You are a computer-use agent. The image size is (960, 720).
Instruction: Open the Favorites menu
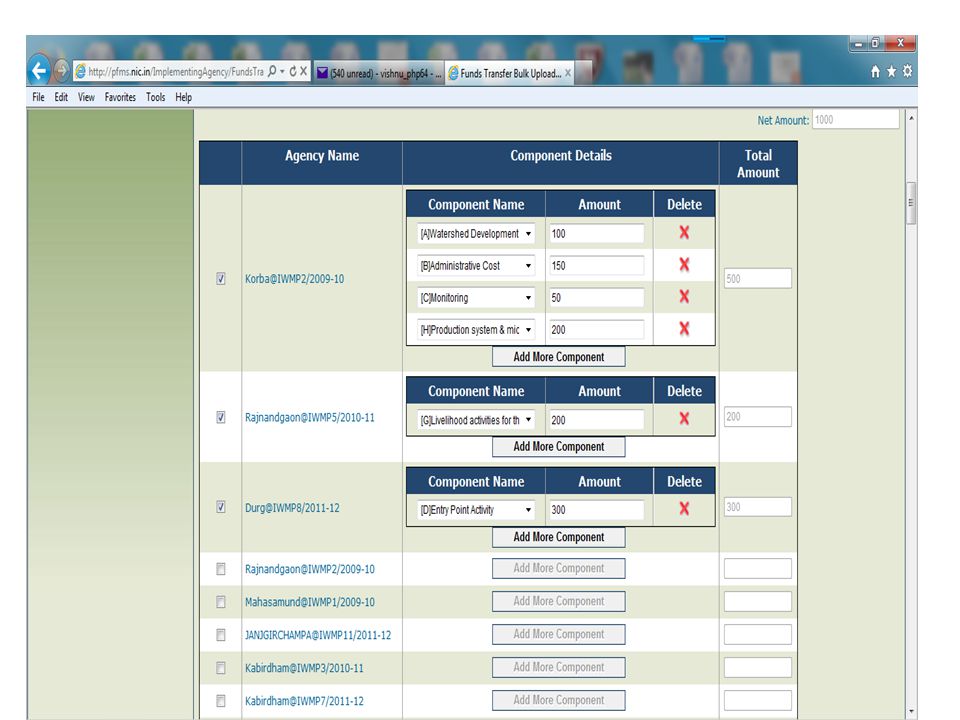point(120,97)
